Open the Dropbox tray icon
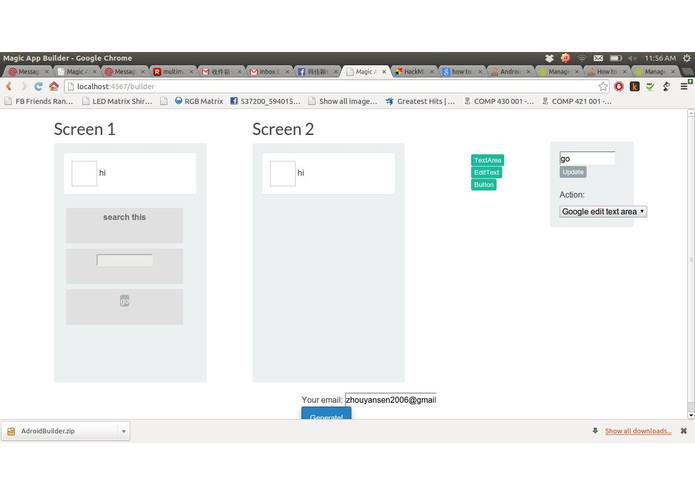Image resolution: width=695 pixels, height=494 pixels. tap(549, 58)
